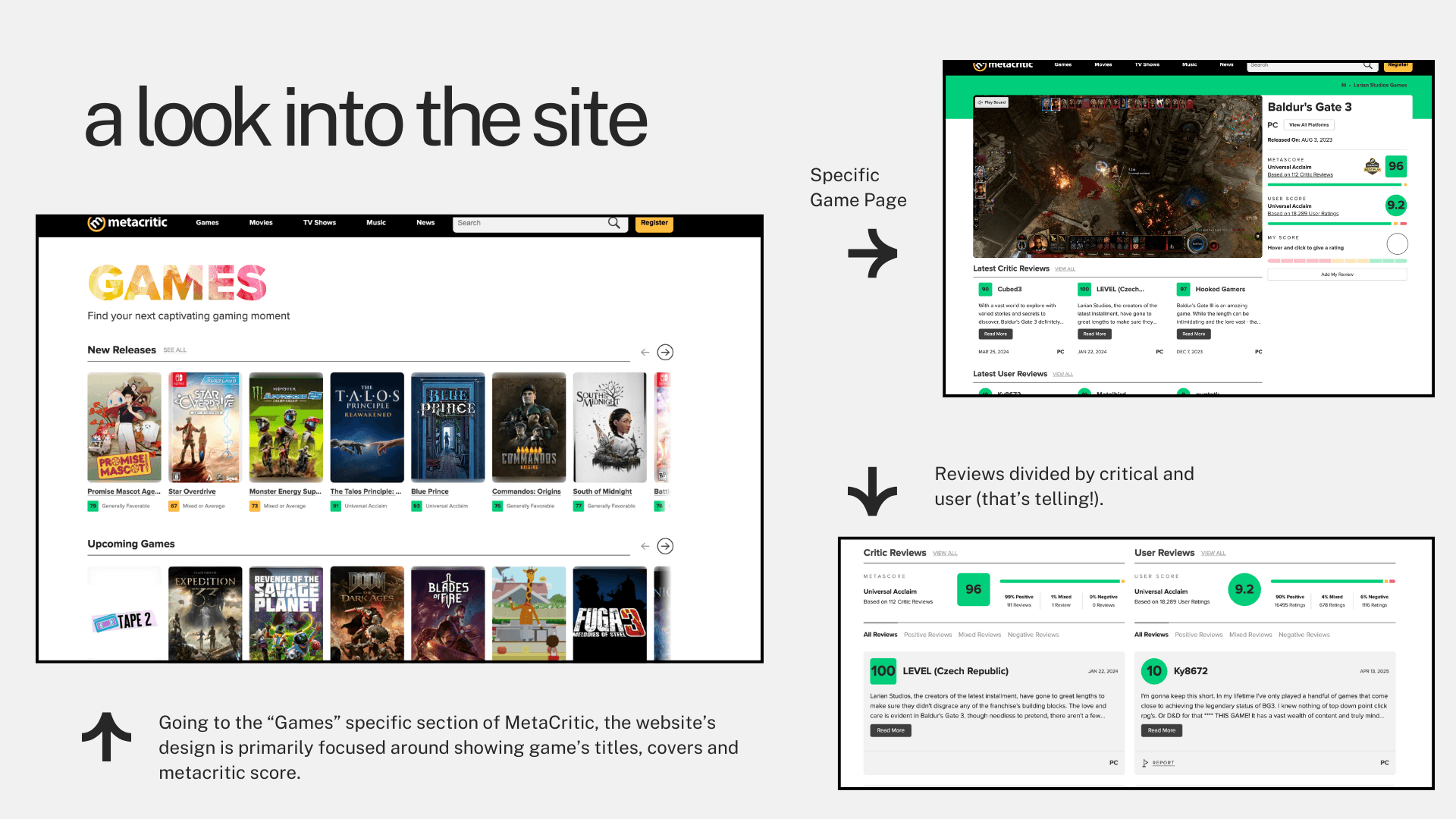This screenshot has width=1456, height=819.
Task: Click New Releases previous arrow
Action: click(x=645, y=352)
